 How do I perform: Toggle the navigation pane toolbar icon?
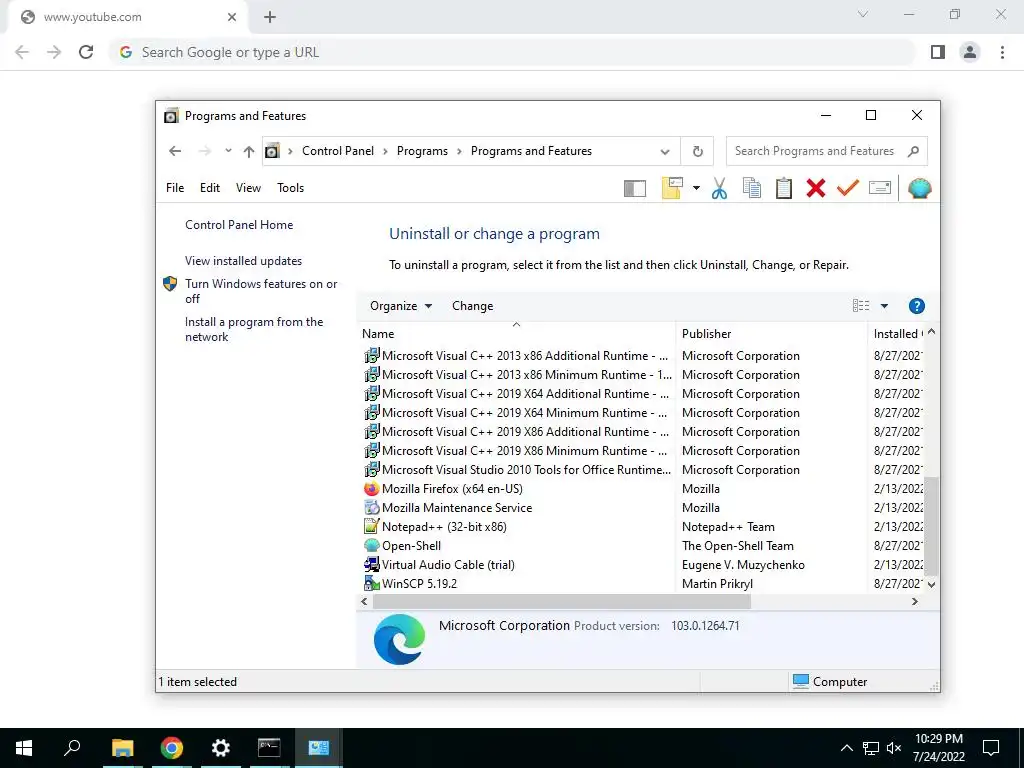point(635,189)
